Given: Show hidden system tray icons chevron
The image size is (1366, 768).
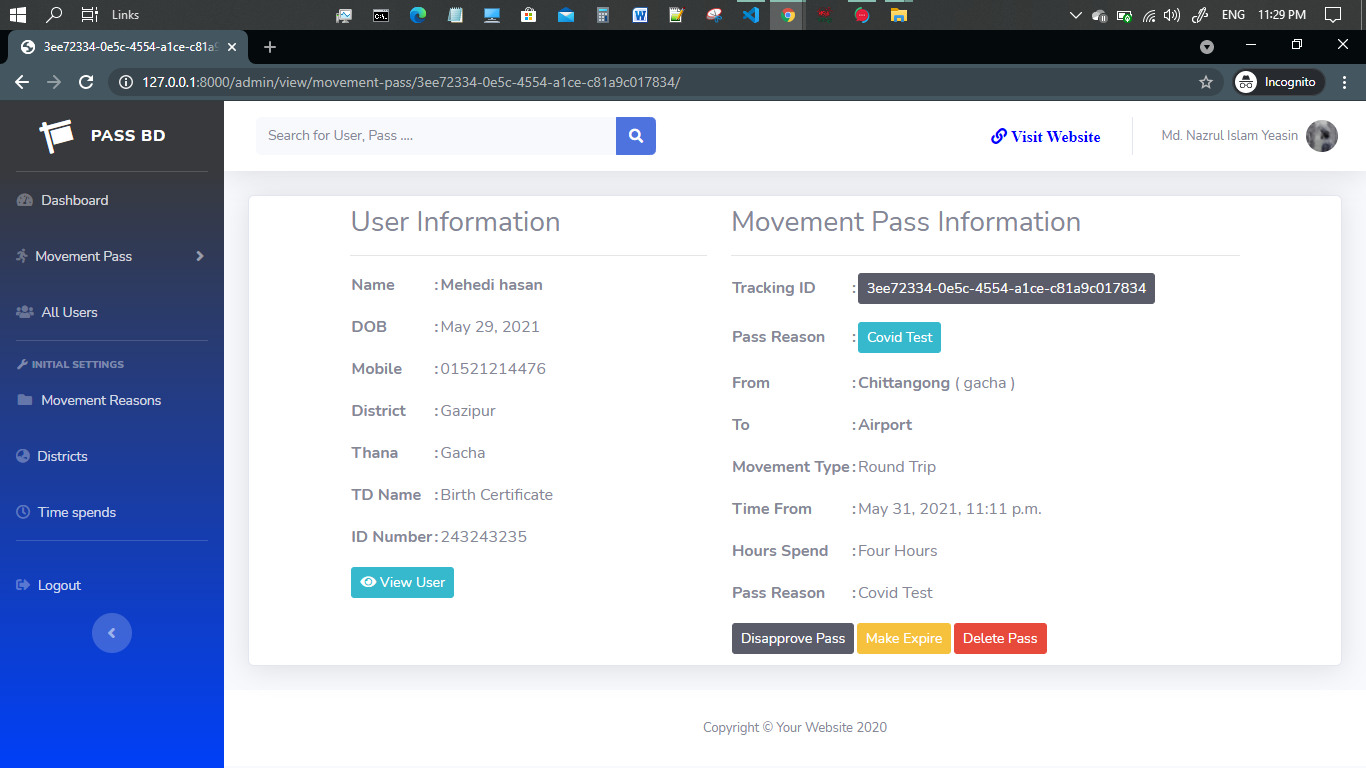Looking at the screenshot, I should click(1076, 15).
